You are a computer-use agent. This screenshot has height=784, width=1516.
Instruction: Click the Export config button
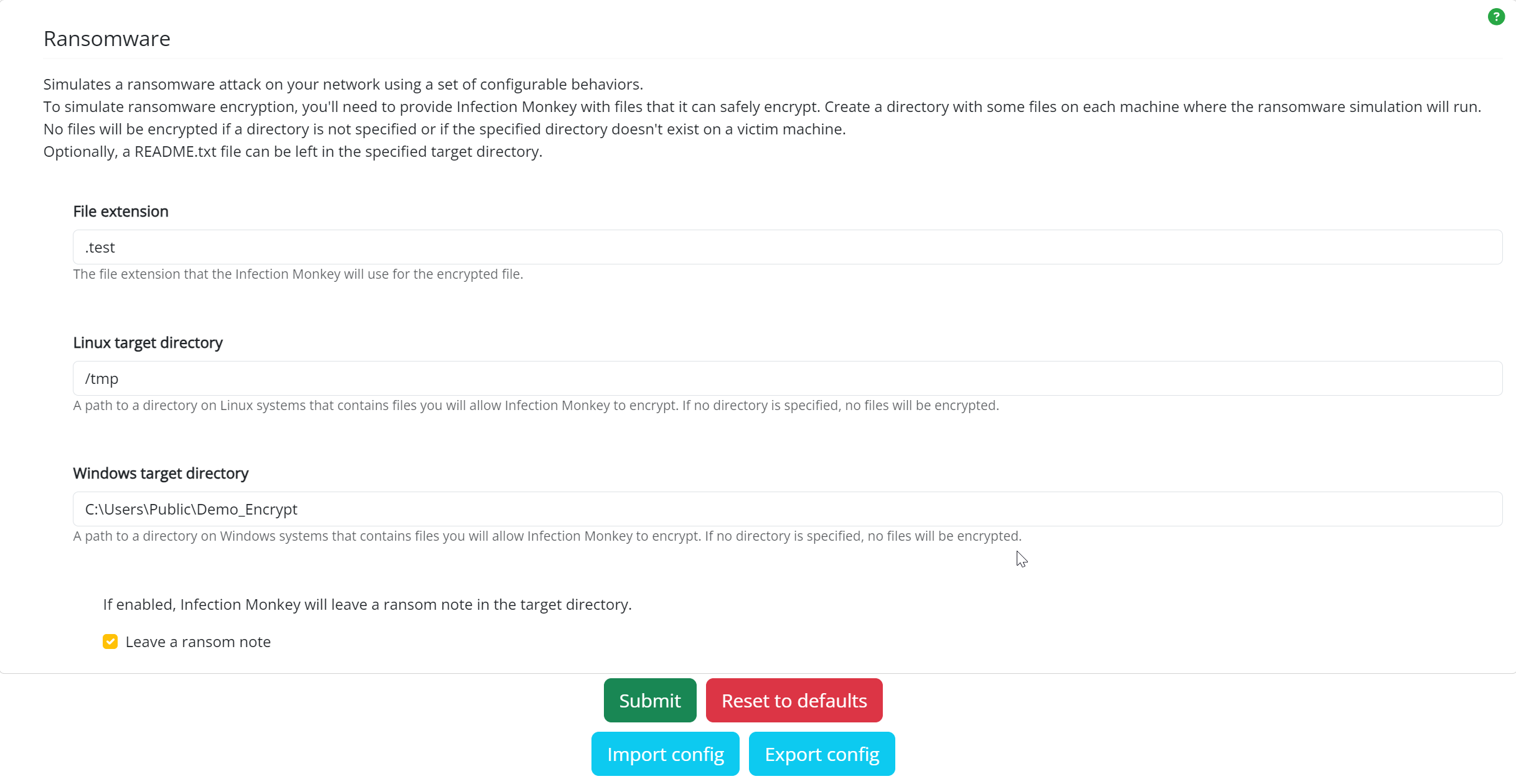pos(821,754)
